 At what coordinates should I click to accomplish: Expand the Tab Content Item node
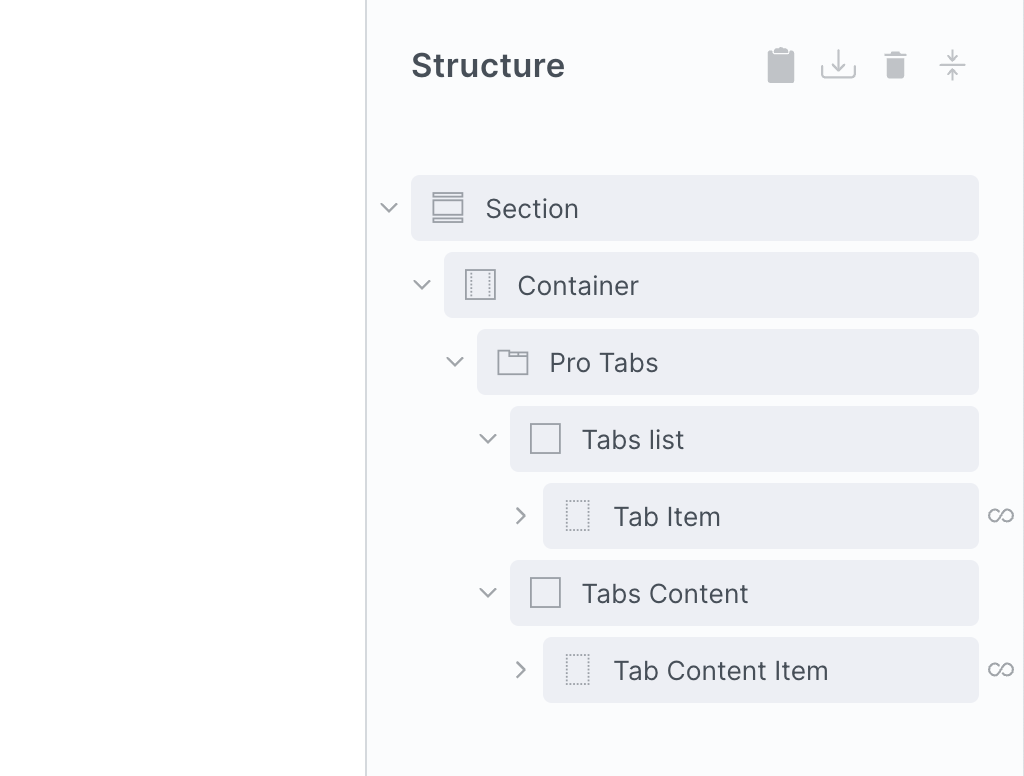pyautogui.click(x=521, y=670)
